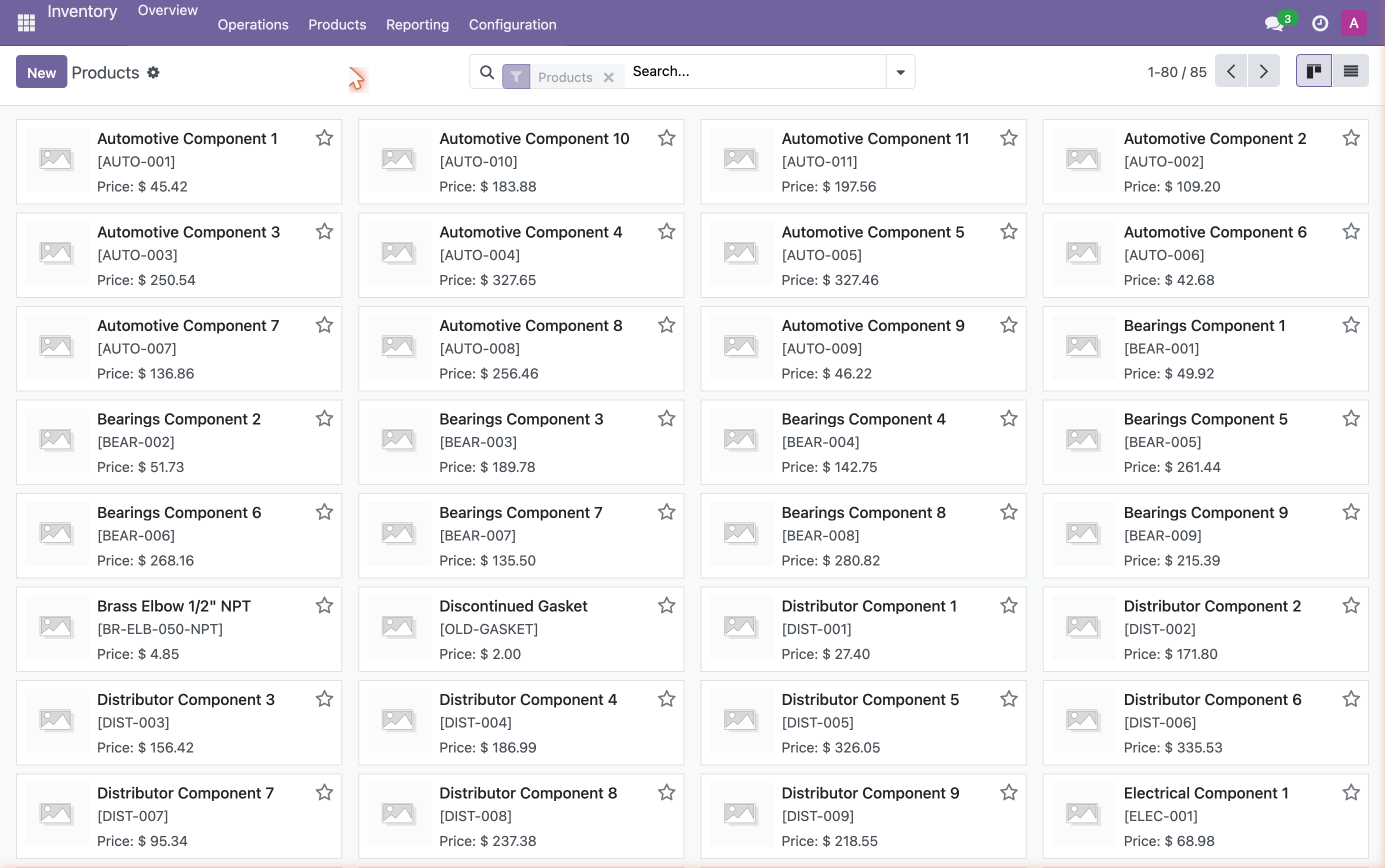The image size is (1385, 868).
Task: Toggle search options dropdown
Action: 900,72
